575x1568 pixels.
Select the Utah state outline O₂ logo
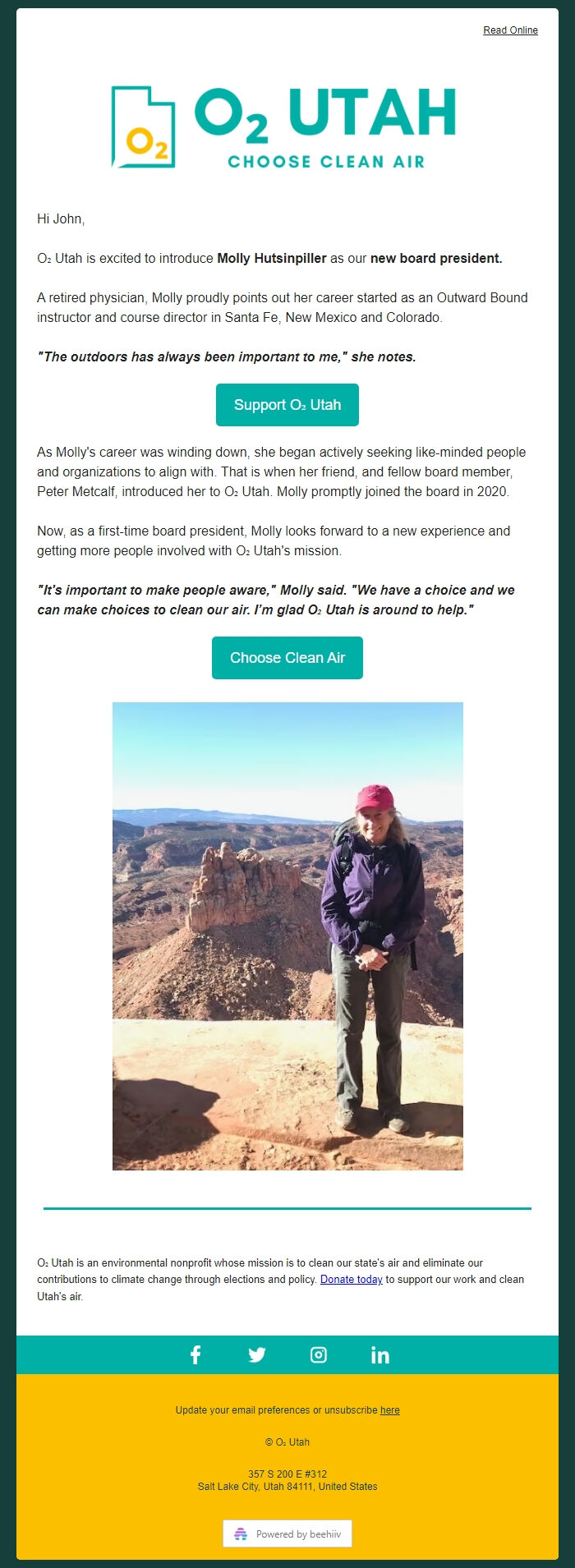tap(141, 127)
